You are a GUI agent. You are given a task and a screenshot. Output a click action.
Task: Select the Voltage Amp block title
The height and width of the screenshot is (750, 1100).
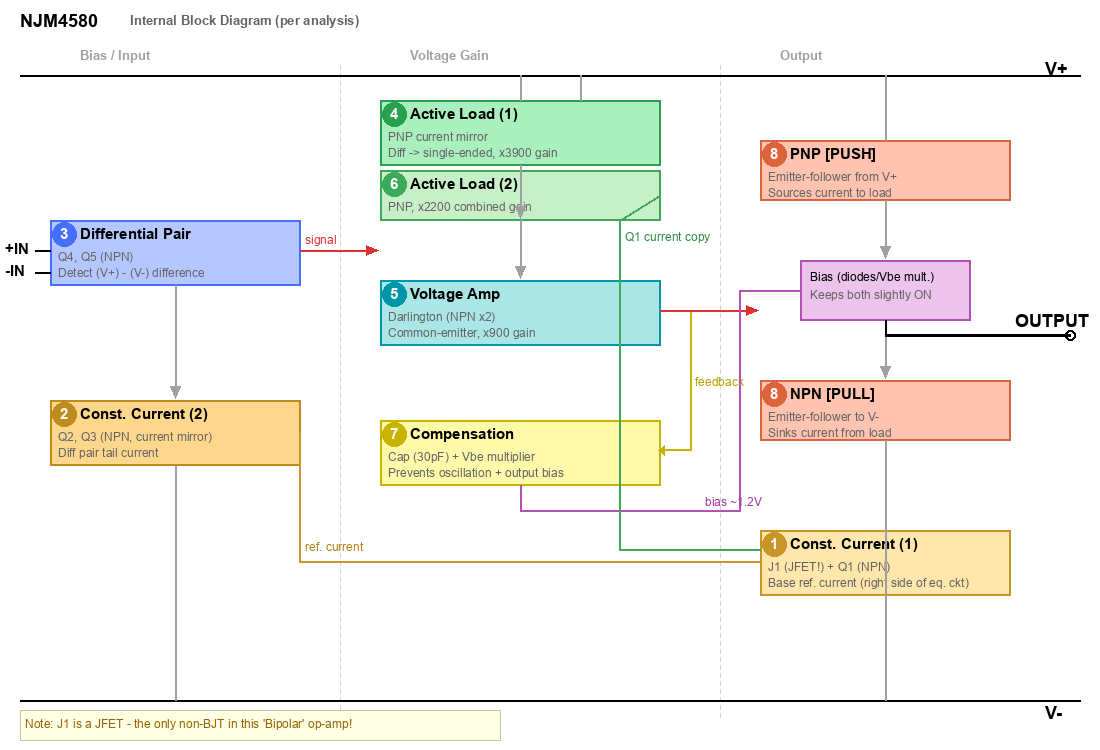coord(455,294)
